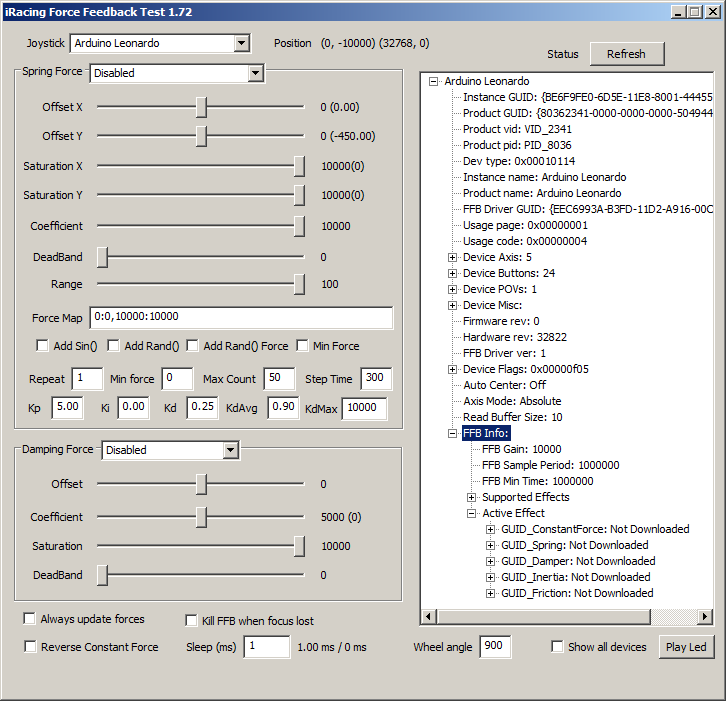Image resolution: width=726 pixels, height=701 pixels.
Task: Click the Kp value field
Action: click(x=68, y=407)
